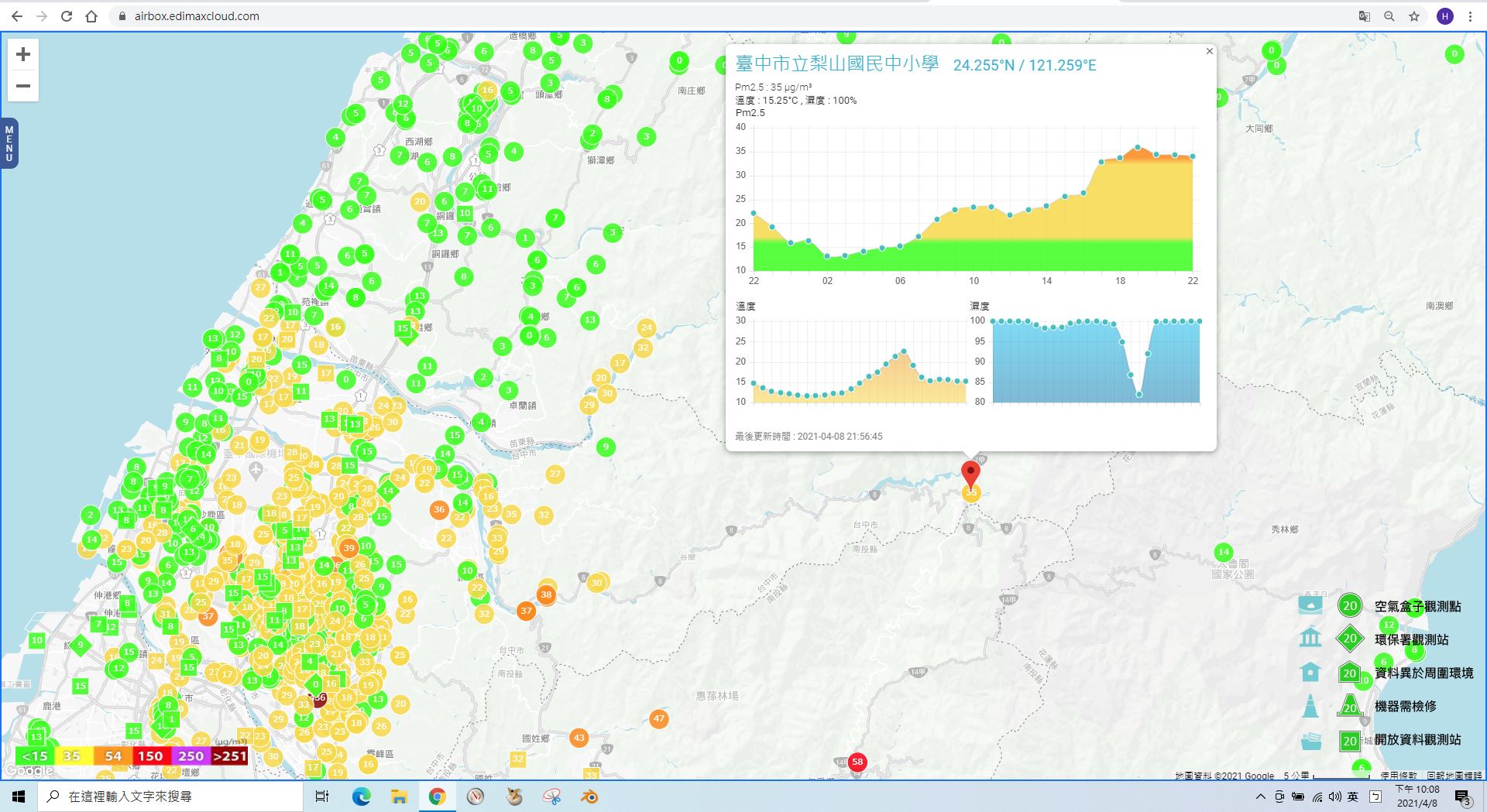The width and height of the screenshot is (1487, 812).
Task: Click the dark red >251 scale swatch
Action: (x=230, y=756)
